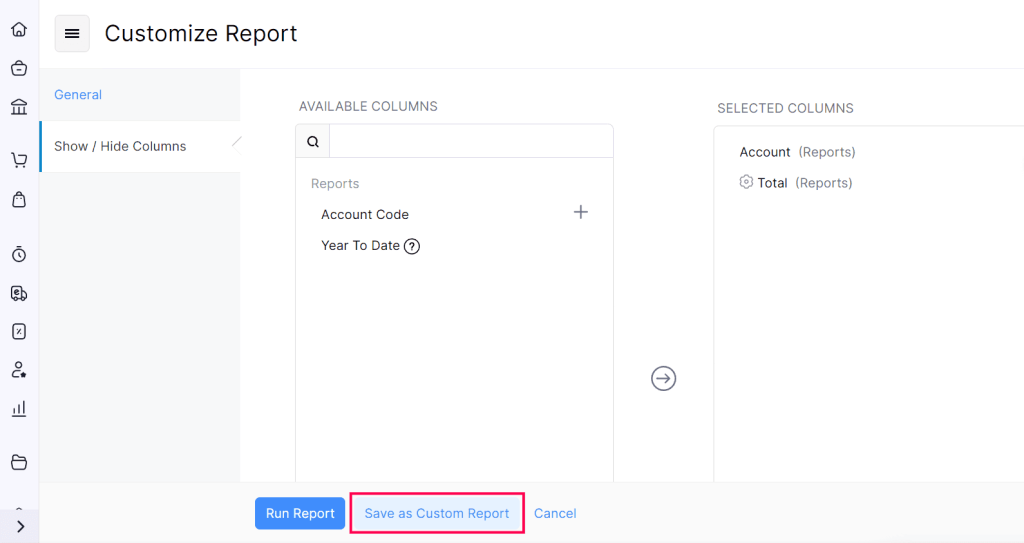Open the Banking building icon

19,107
